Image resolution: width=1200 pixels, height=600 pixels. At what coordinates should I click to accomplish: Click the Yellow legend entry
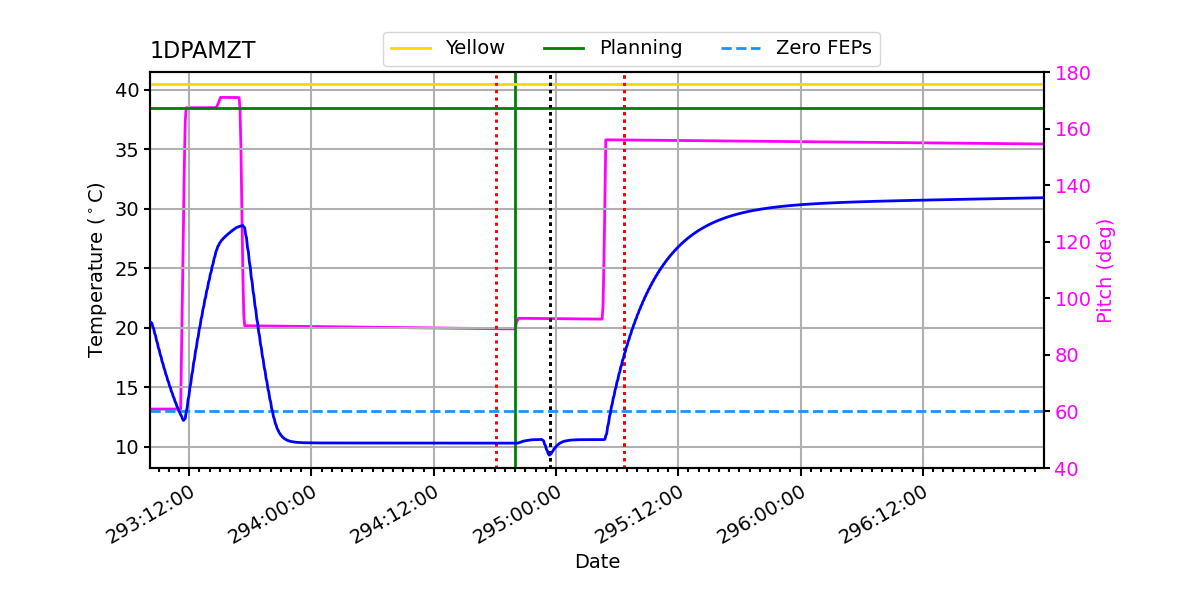click(x=447, y=48)
